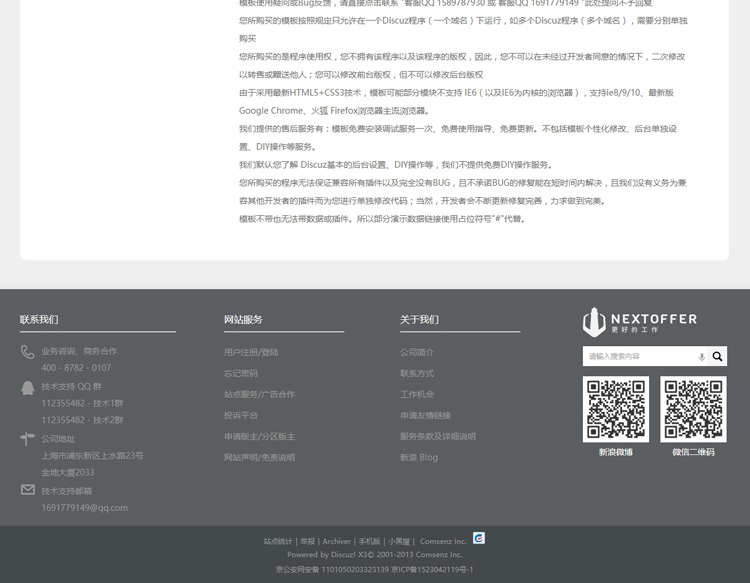Focus the 请输入搜索内容 search field
This screenshot has width=750, height=583.
pos(638,357)
